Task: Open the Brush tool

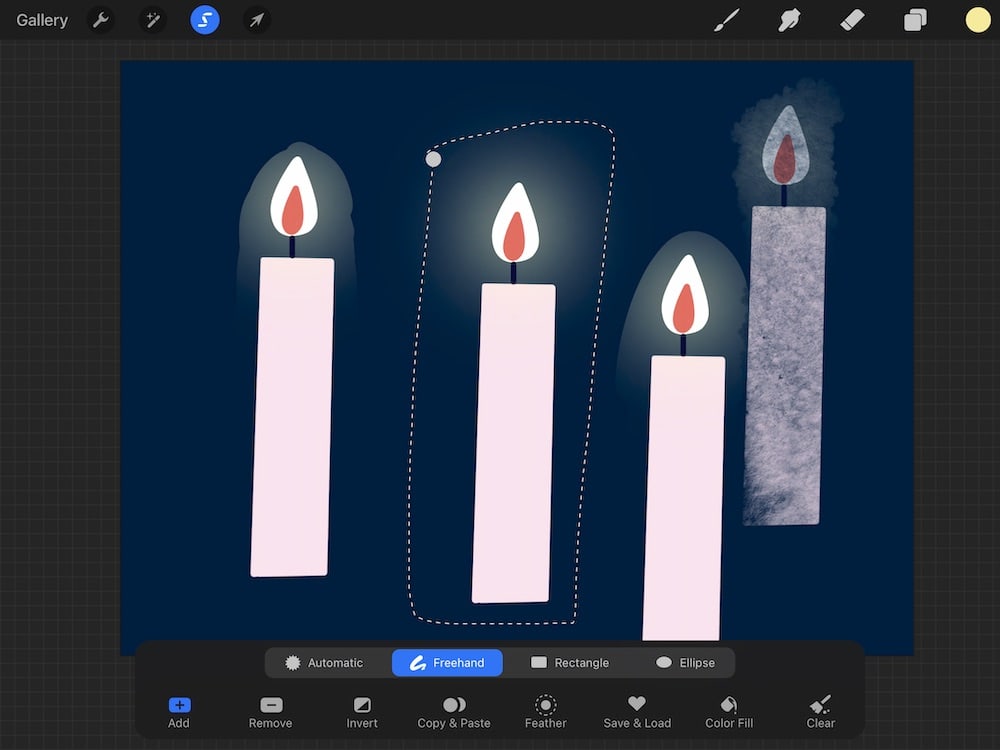Action: click(727, 20)
